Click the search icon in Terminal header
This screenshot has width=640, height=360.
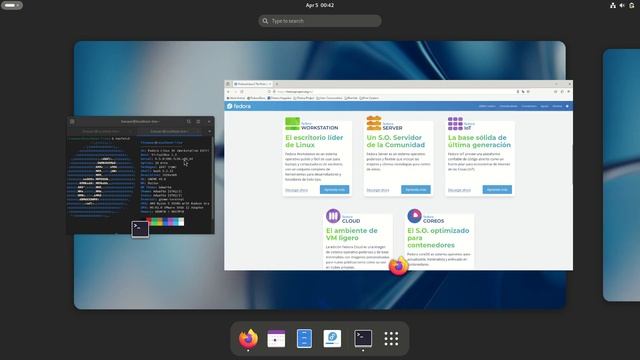[x=189, y=121]
